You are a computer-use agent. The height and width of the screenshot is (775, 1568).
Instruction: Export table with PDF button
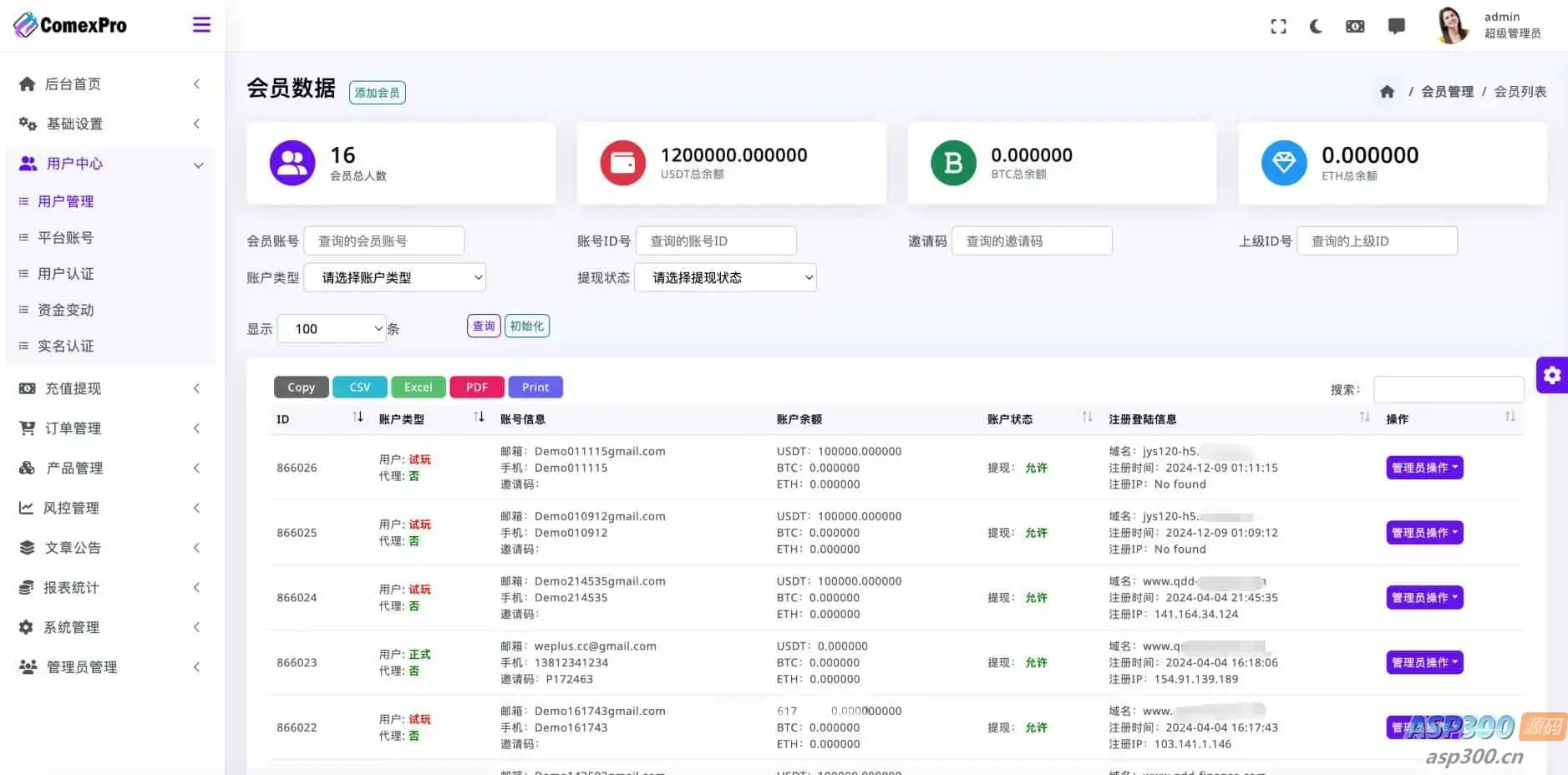click(477, 387)
